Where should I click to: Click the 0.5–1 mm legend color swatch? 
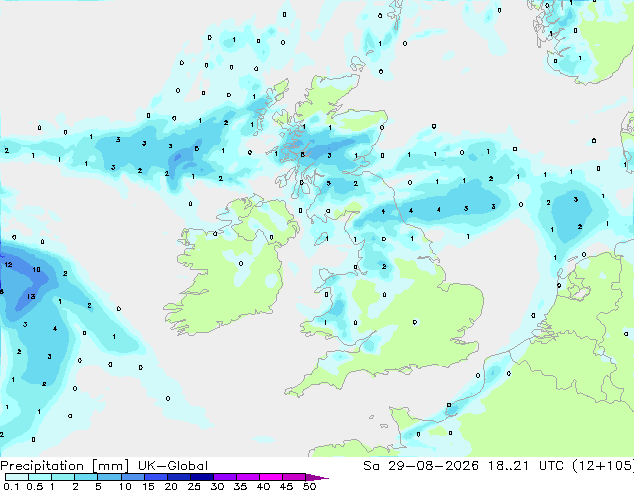pyautogui.click(x=40, y=477)
